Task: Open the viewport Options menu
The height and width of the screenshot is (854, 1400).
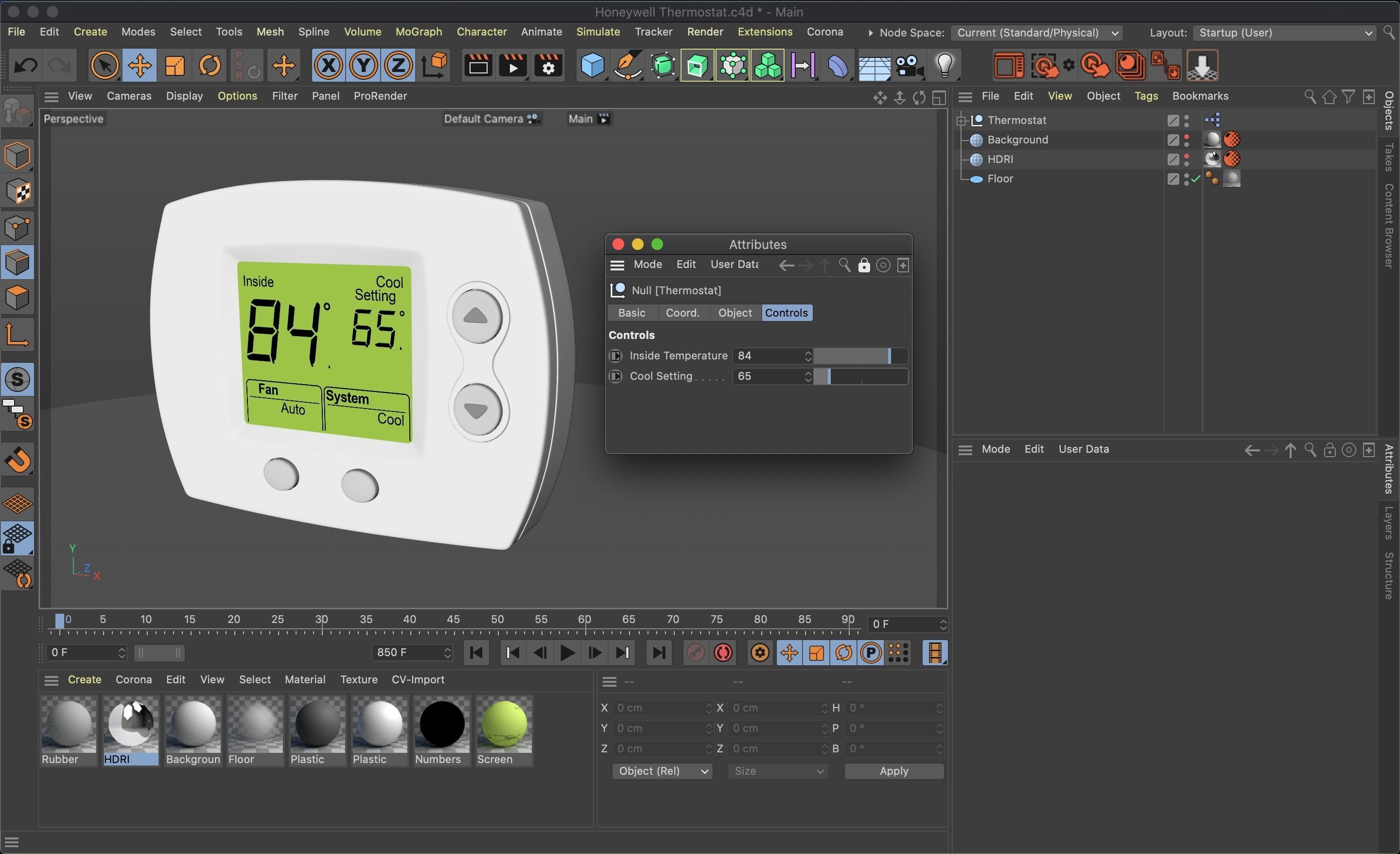Action: [237, 96]
